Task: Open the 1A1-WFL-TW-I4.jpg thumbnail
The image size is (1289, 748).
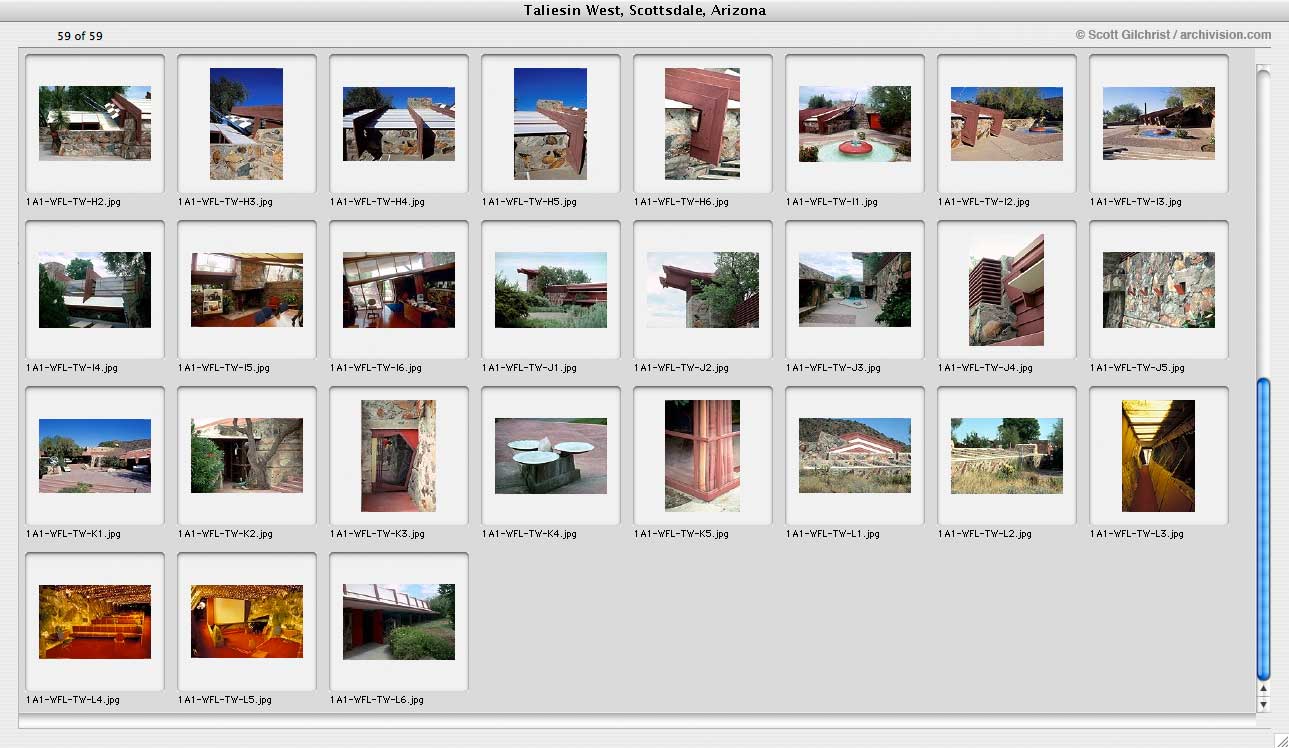Action: point(95,290)
